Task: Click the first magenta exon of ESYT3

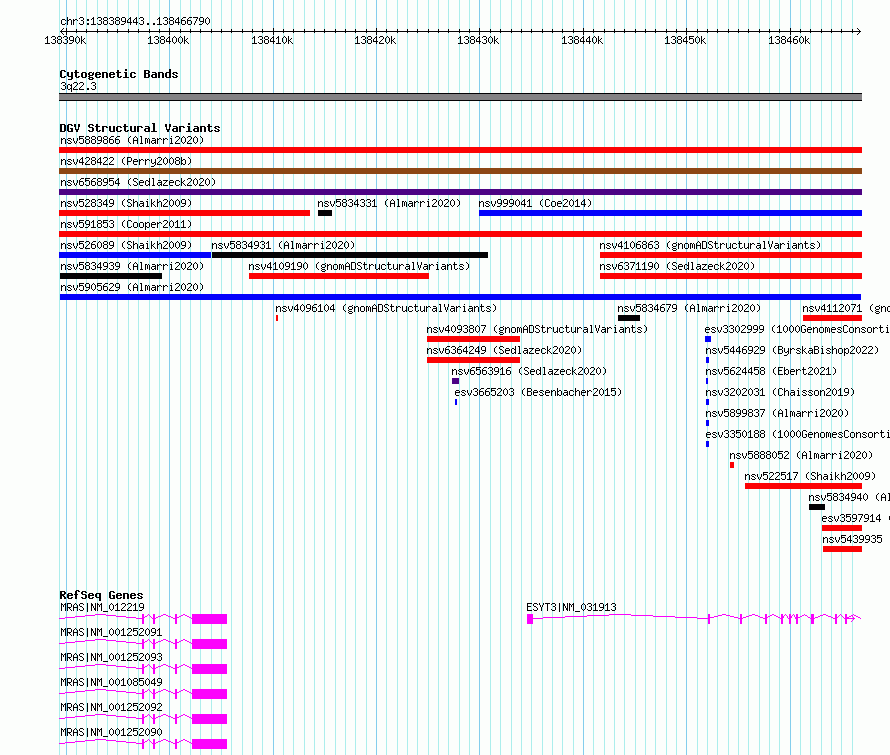Action: [x=530, y=619]
